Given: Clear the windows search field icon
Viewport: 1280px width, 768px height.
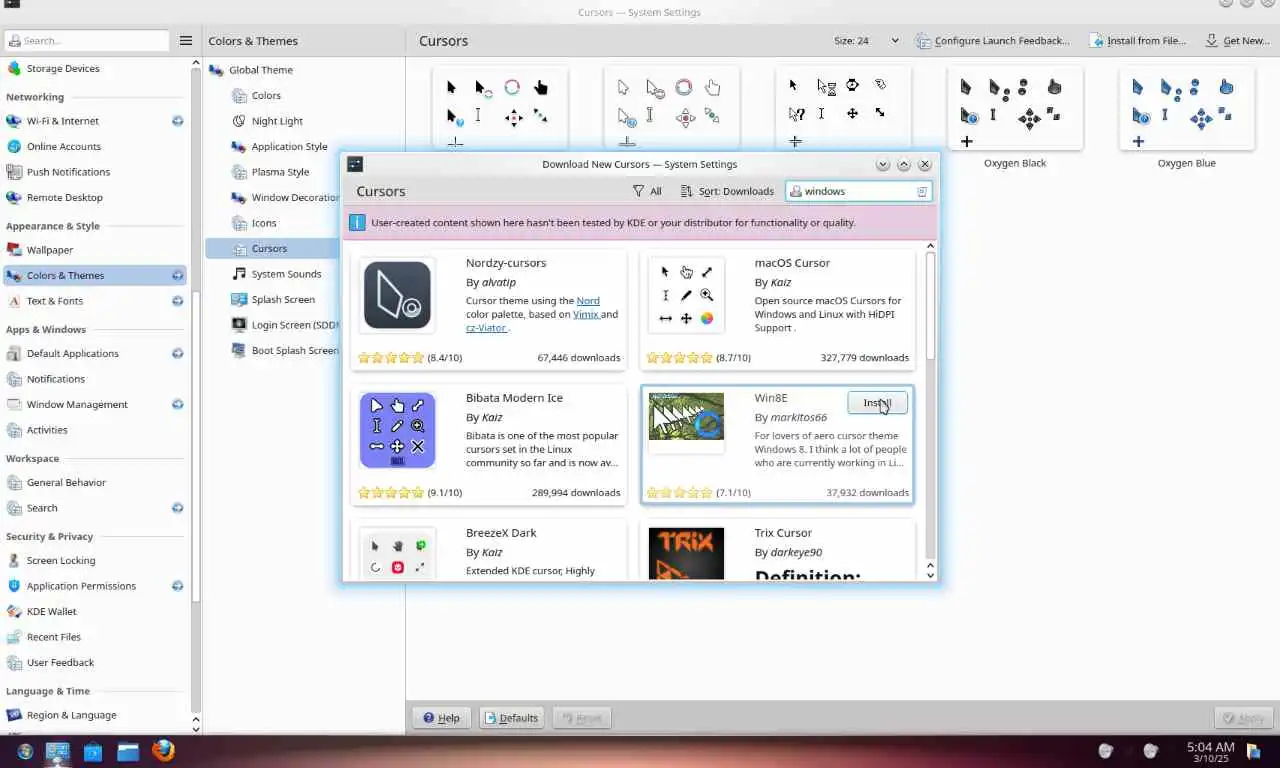Looking at the screenshot, I should (922, 191).
